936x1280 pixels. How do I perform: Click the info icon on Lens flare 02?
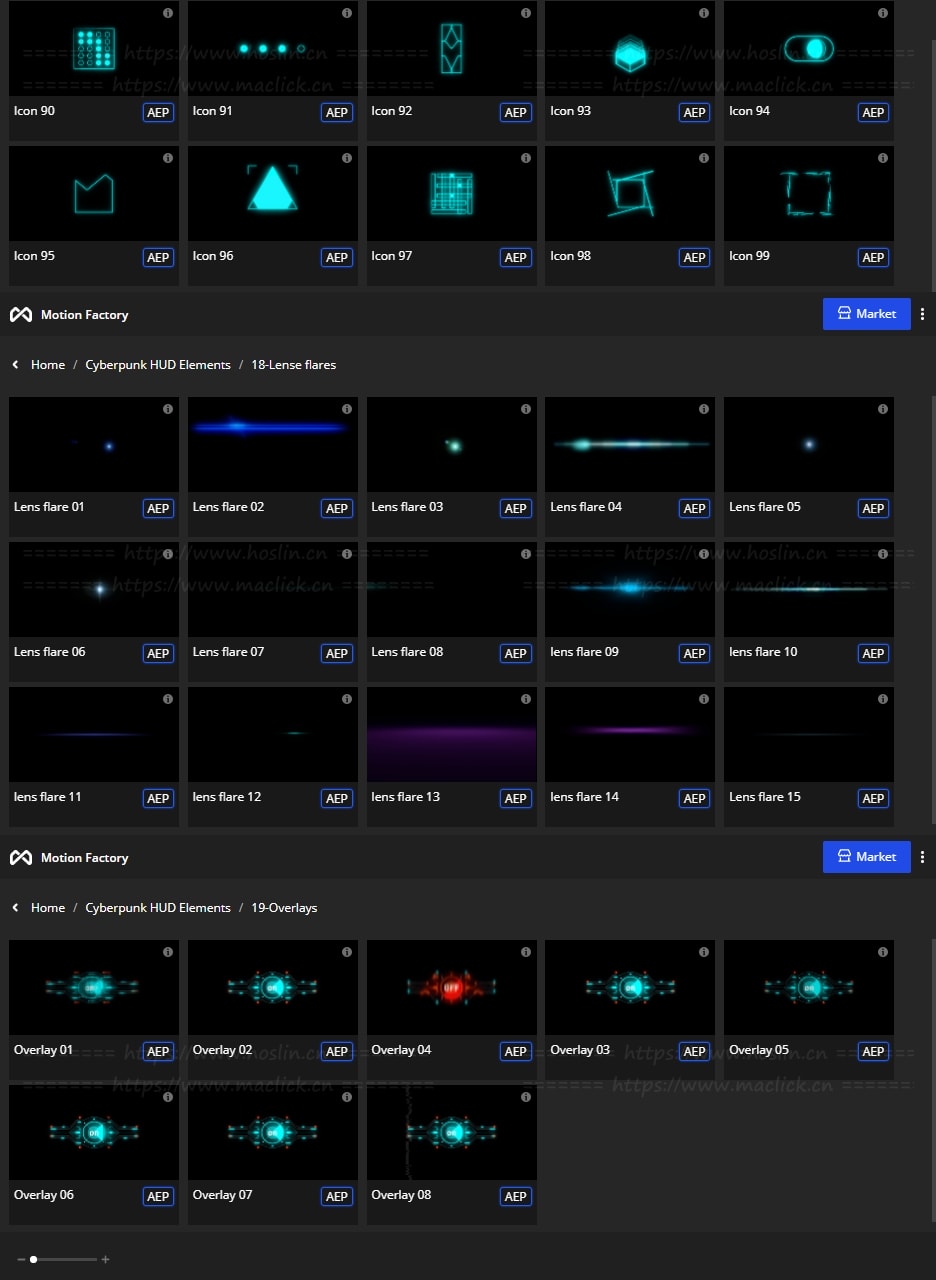pos(347,409)
